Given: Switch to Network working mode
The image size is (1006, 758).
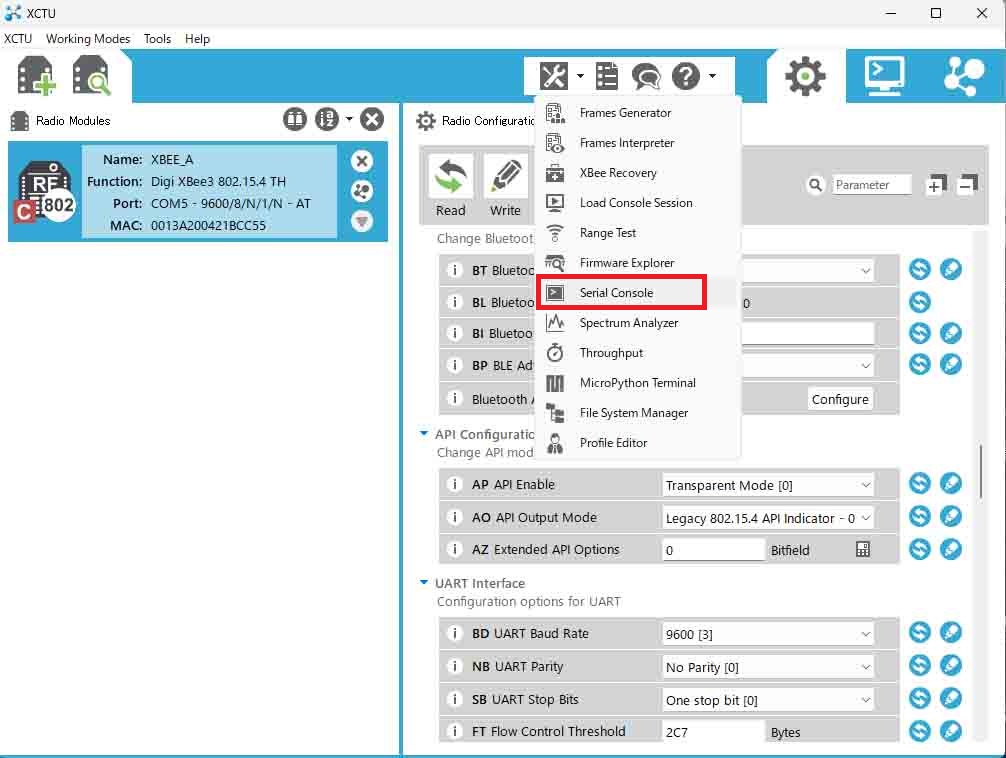Looking at the screenshot, I should click(x=964, y=76).
